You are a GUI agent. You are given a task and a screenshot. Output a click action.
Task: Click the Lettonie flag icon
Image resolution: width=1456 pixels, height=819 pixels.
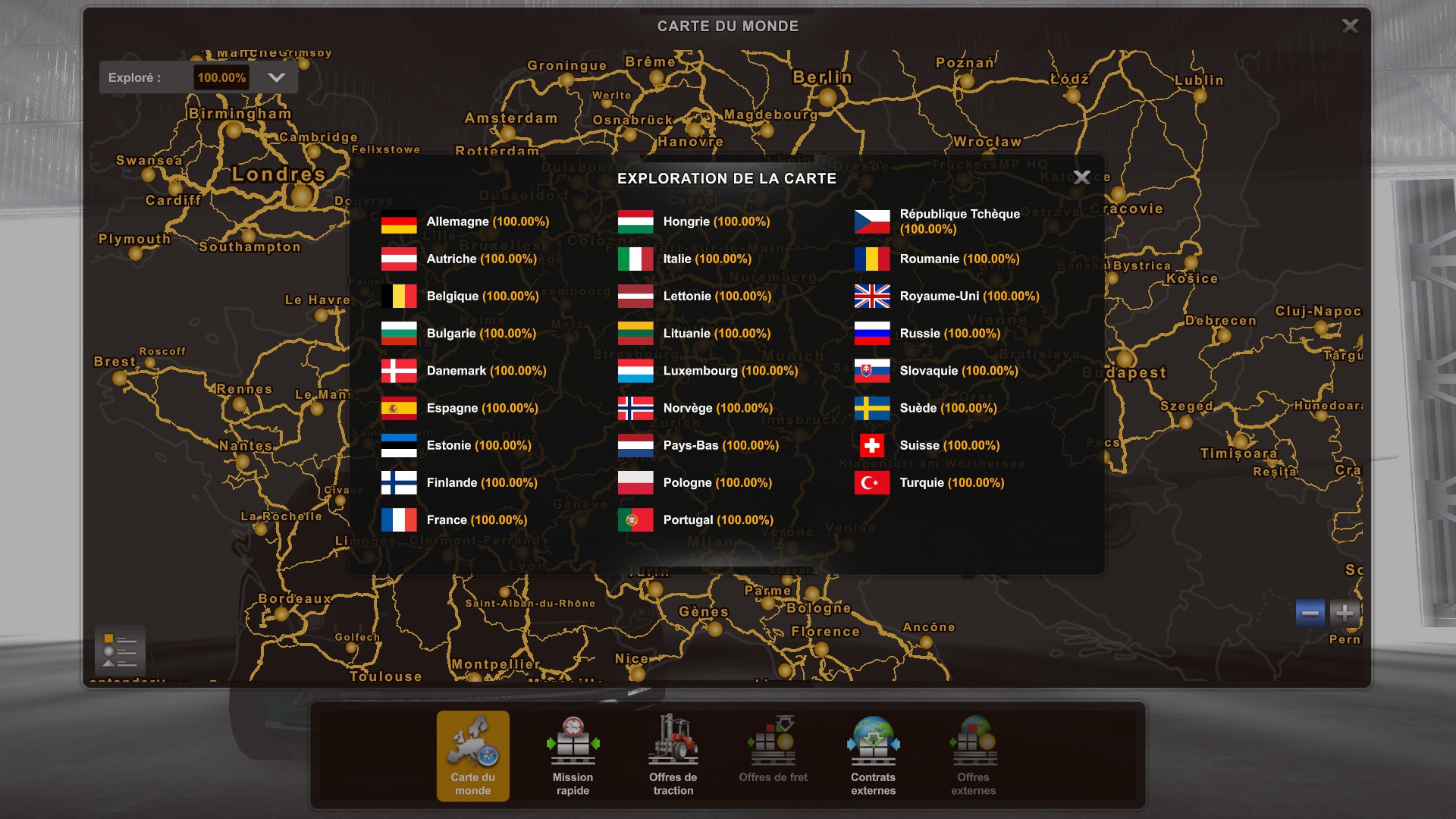tap(635, 296)
